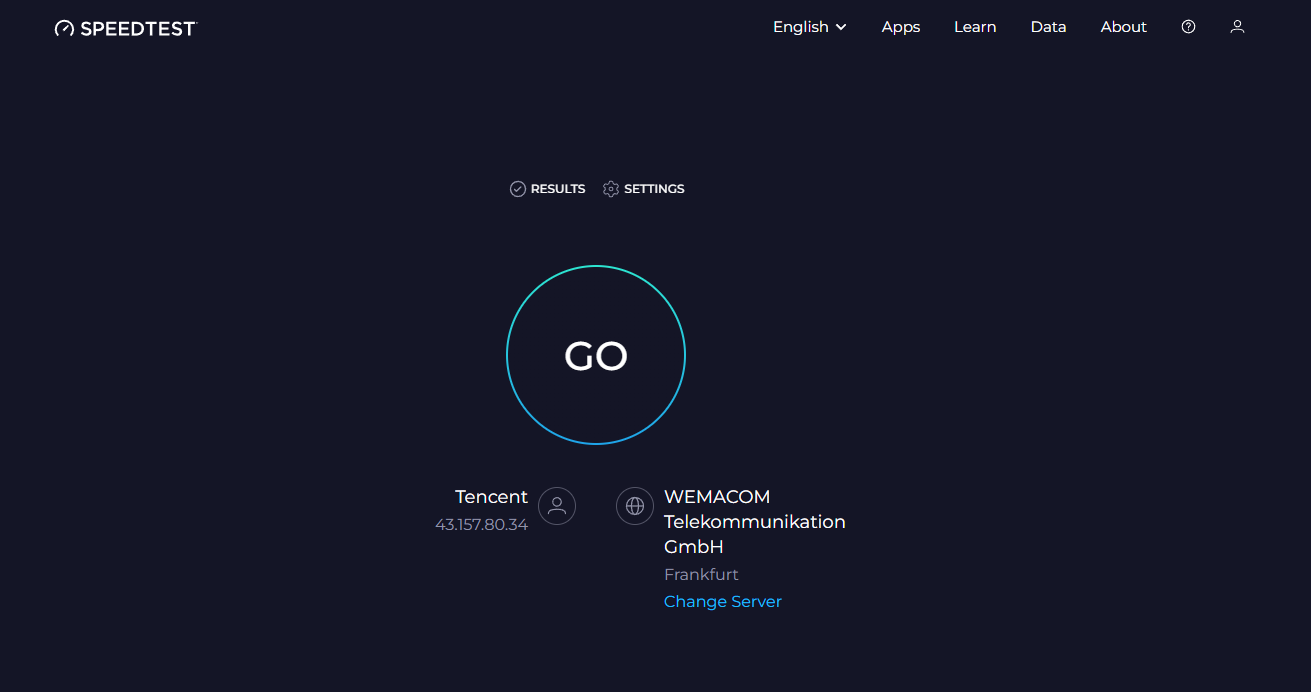Open SETTINGS
The height and width of the screenshot is (692, 1311).
coord(643,189)
